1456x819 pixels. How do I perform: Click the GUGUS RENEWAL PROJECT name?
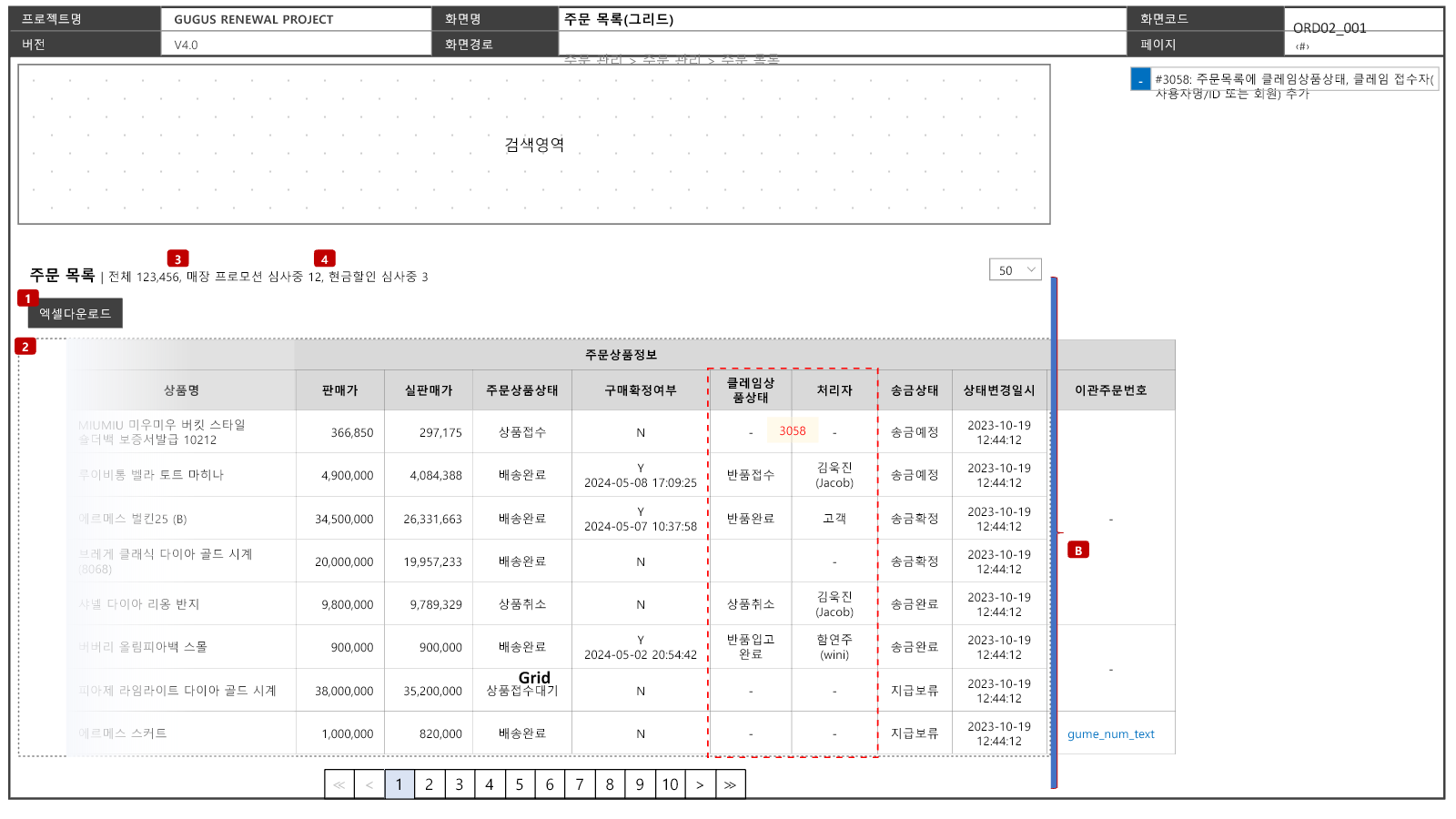(x=254, y=19)
